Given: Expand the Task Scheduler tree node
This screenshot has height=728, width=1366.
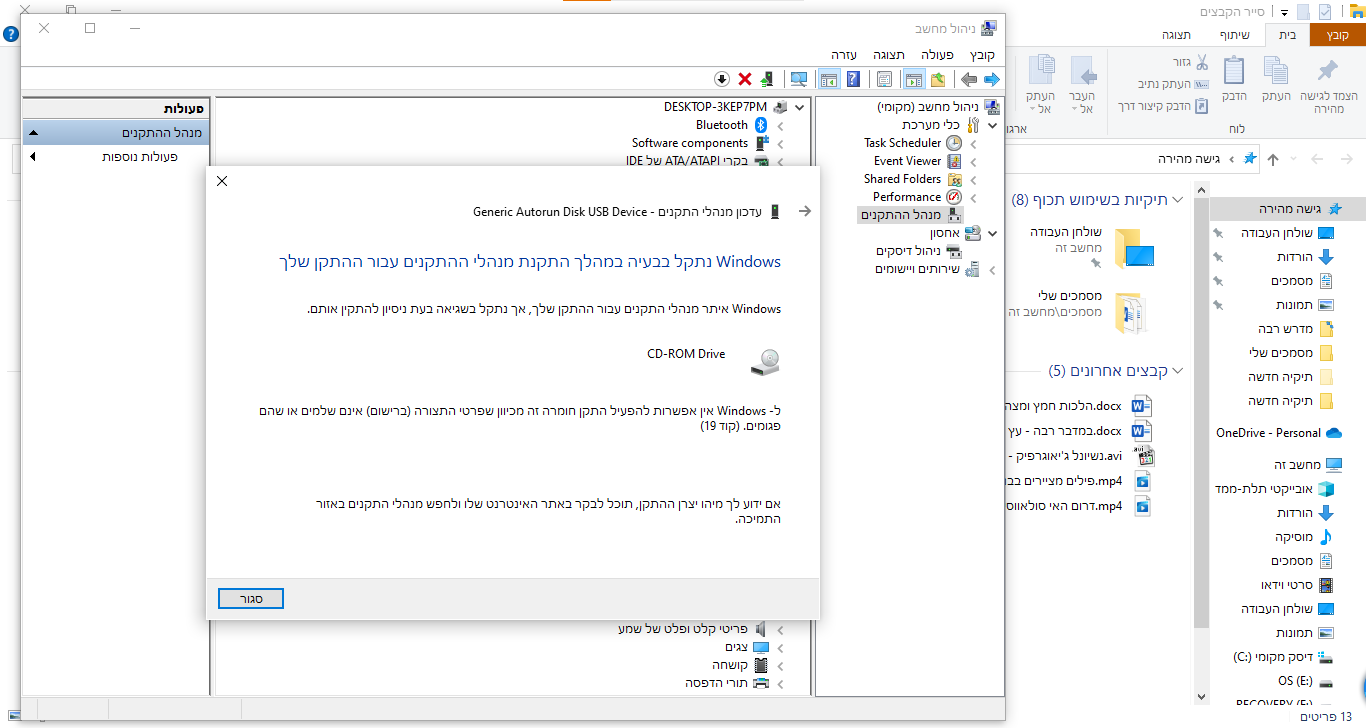Looking at the screenshot, I should click(973, 144).
